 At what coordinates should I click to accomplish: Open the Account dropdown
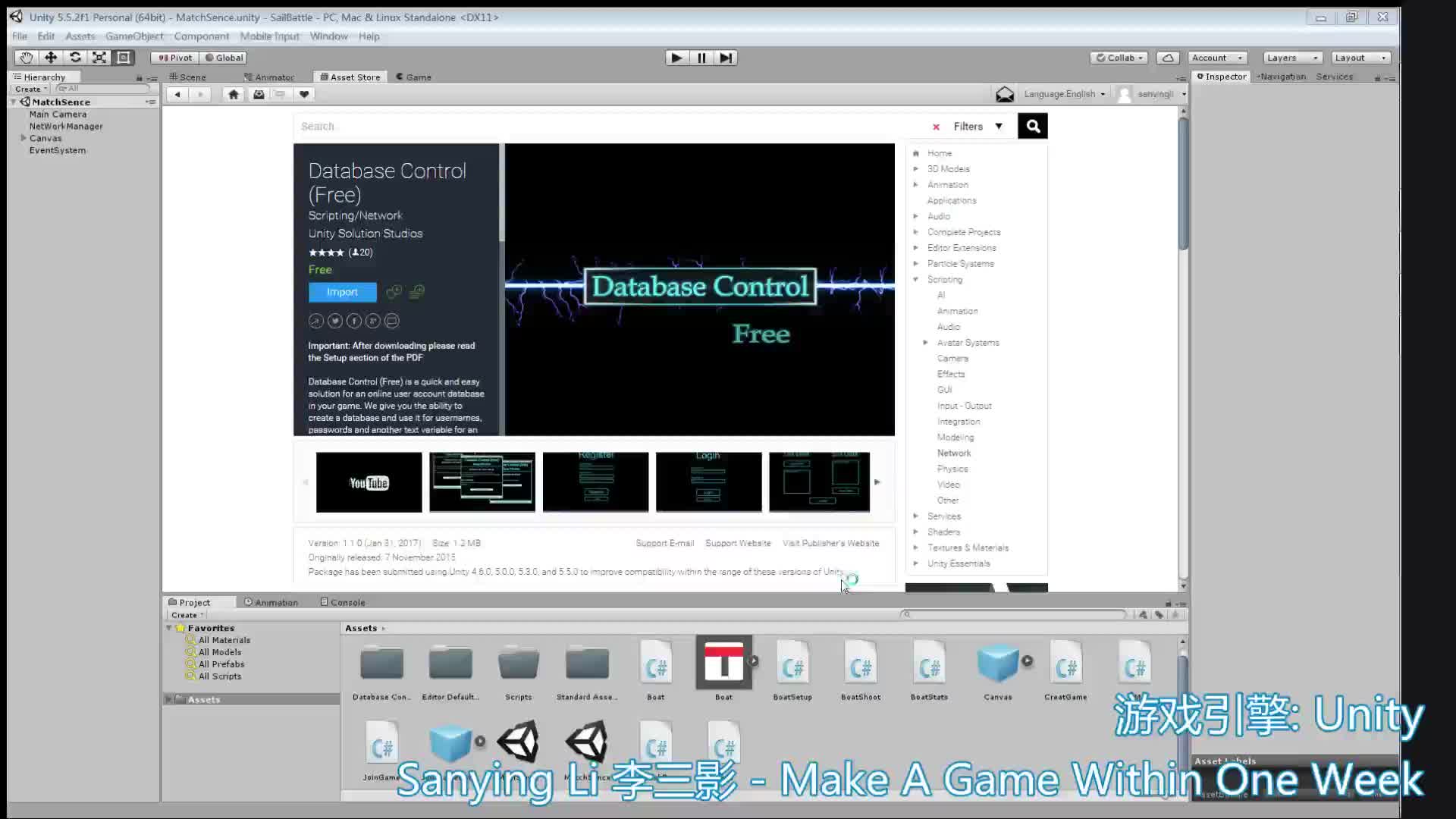tap(1217, 58)
